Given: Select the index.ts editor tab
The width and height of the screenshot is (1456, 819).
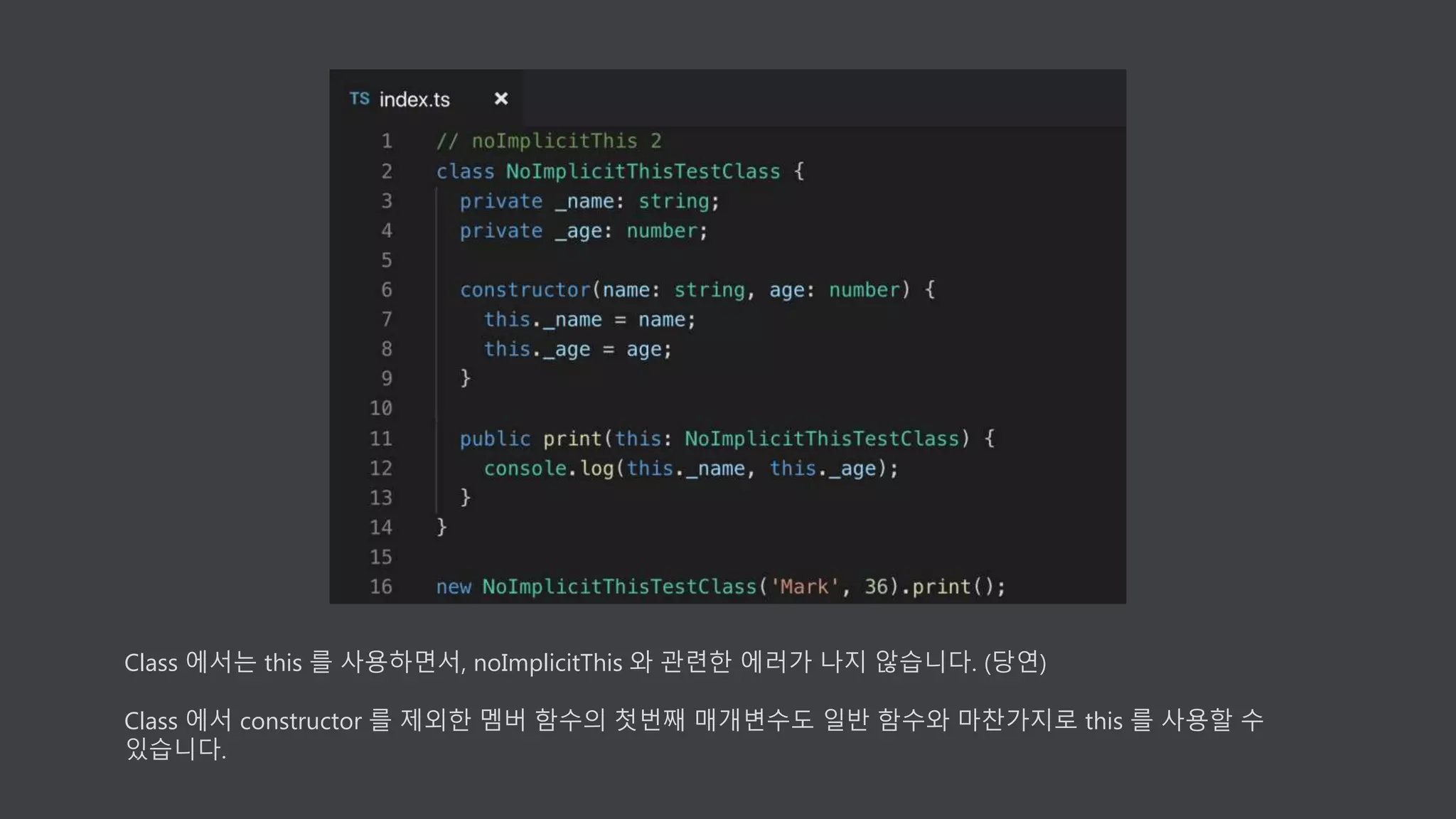Looking at the screenshot, I should pyautogui.click(x=426, y=99).
